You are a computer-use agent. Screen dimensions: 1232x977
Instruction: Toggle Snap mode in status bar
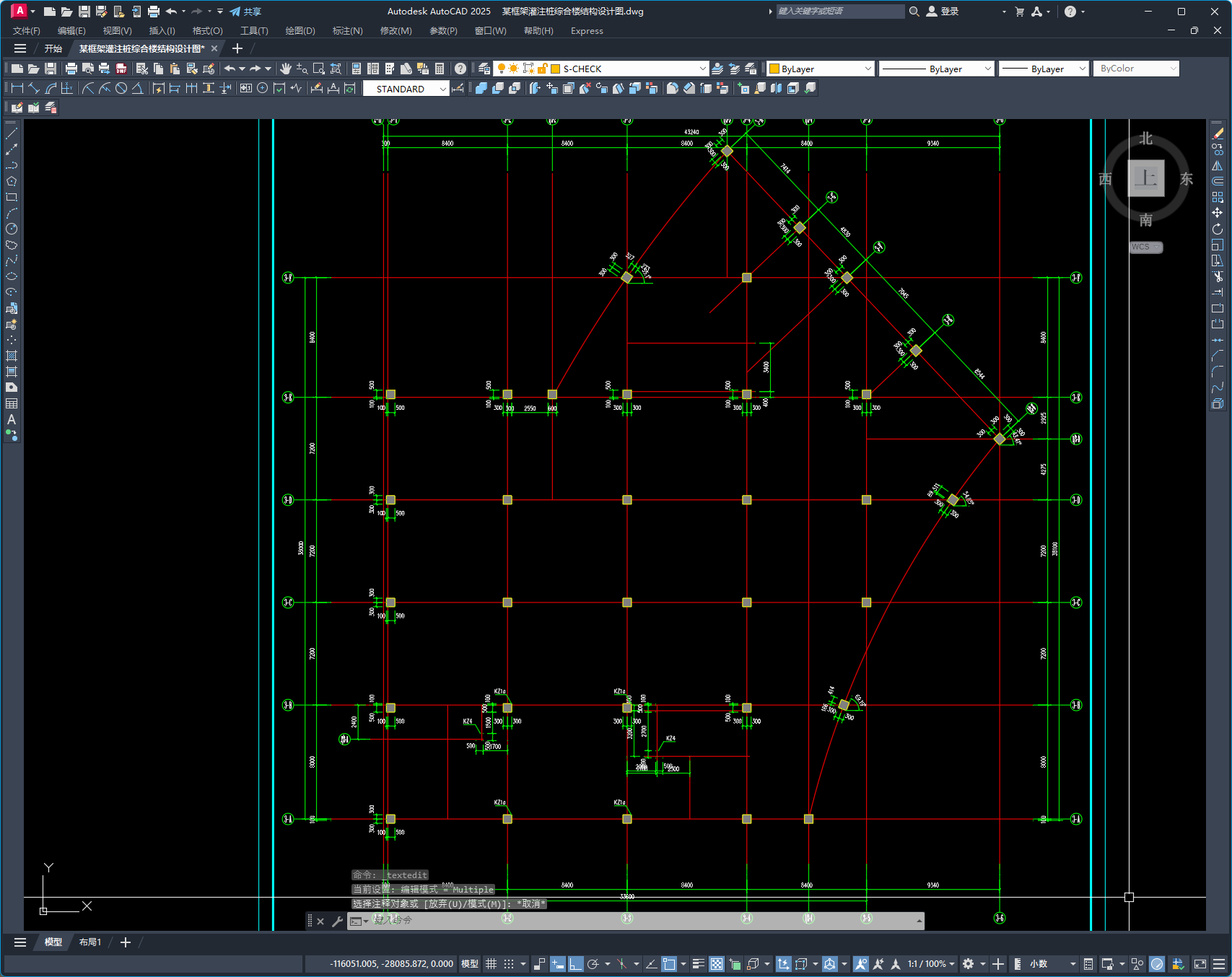coord(509,964)
